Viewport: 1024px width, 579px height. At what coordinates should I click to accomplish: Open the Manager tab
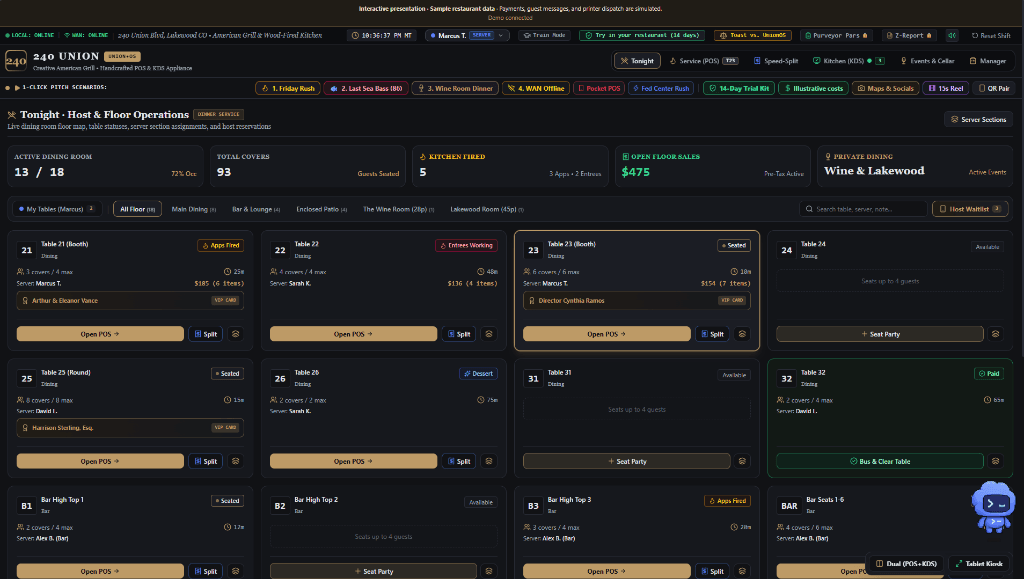tap(987, 61)
